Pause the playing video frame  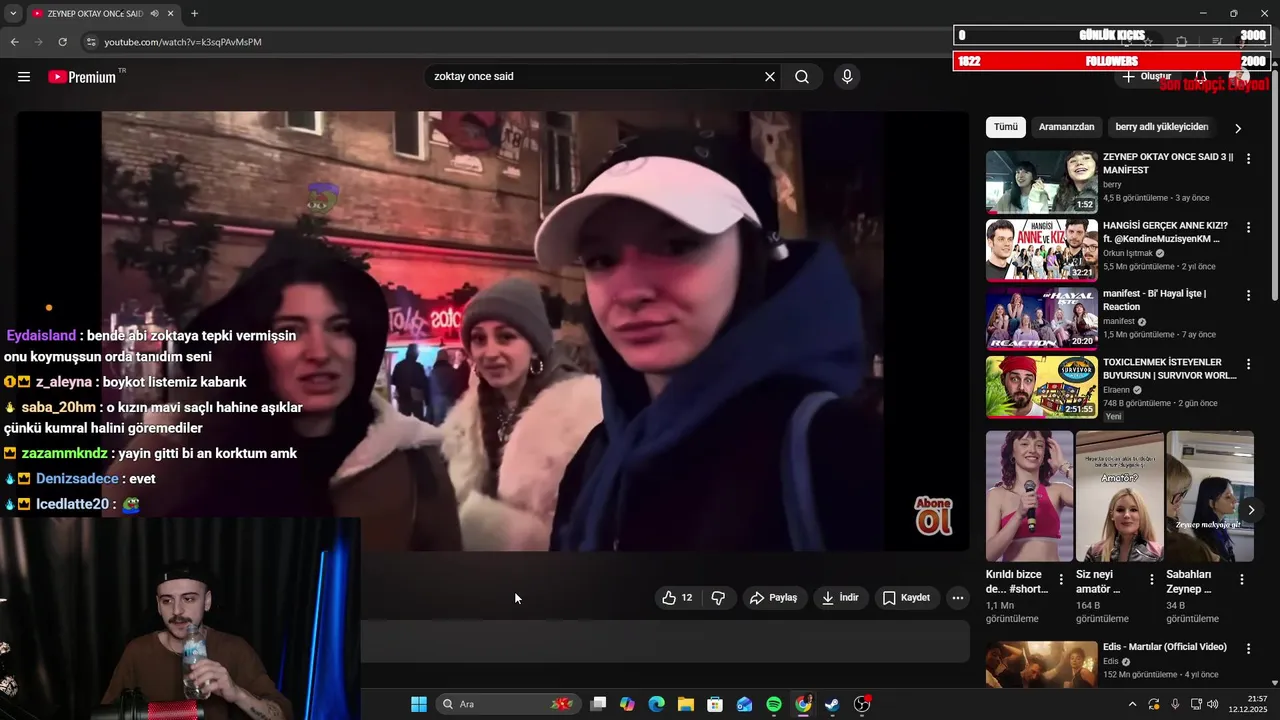click(492, 331)
